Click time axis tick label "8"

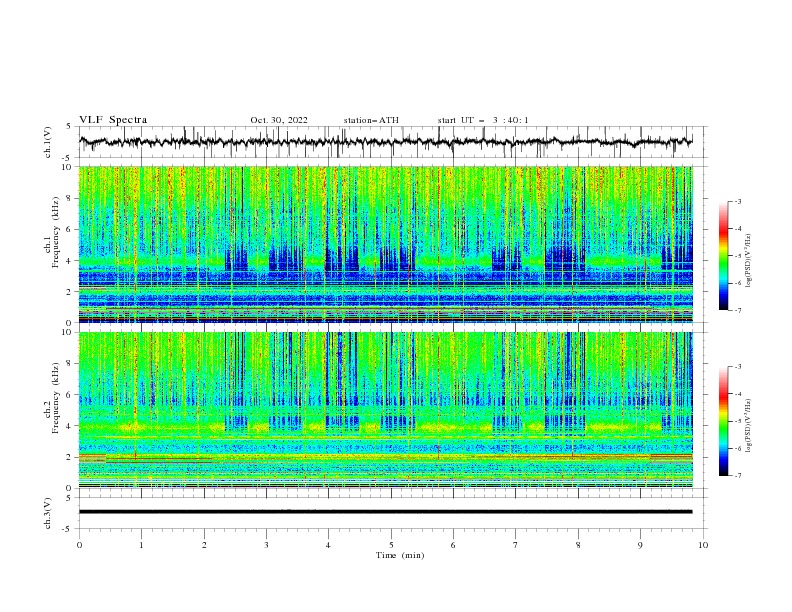click(x=578, y=545)
